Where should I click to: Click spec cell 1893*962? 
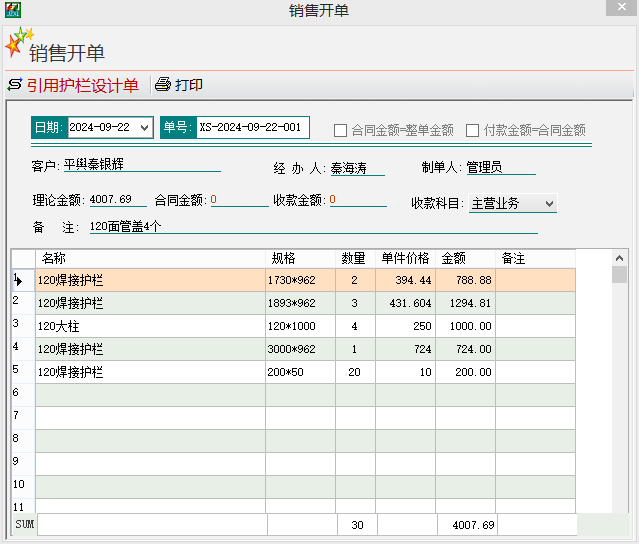tap(300, 303)
